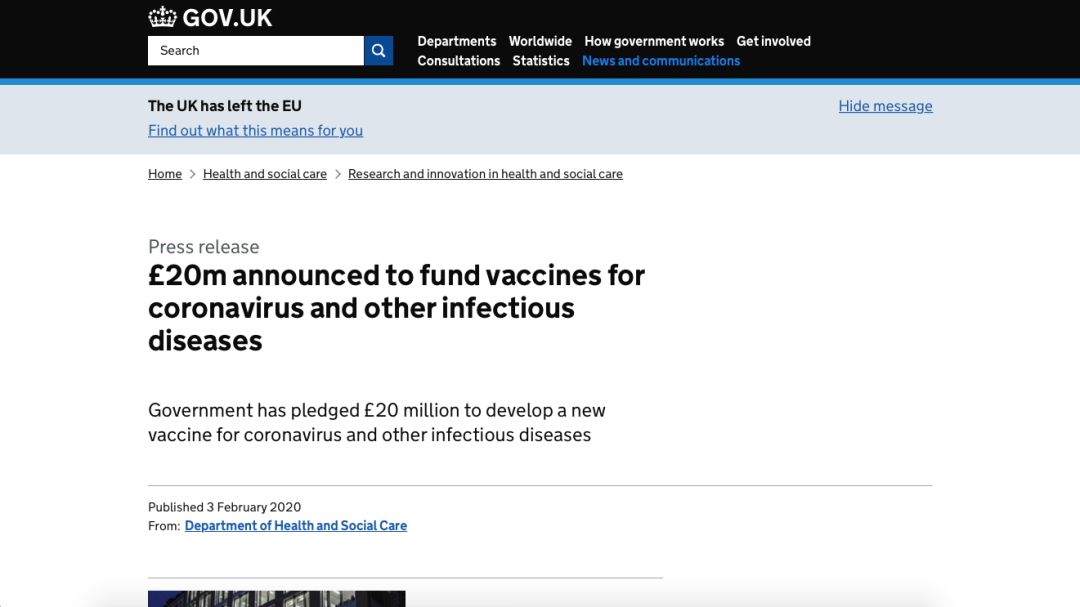Select News and communications tab
Image resolution: width=1080 pixels, height=607 pixels.
661,61
